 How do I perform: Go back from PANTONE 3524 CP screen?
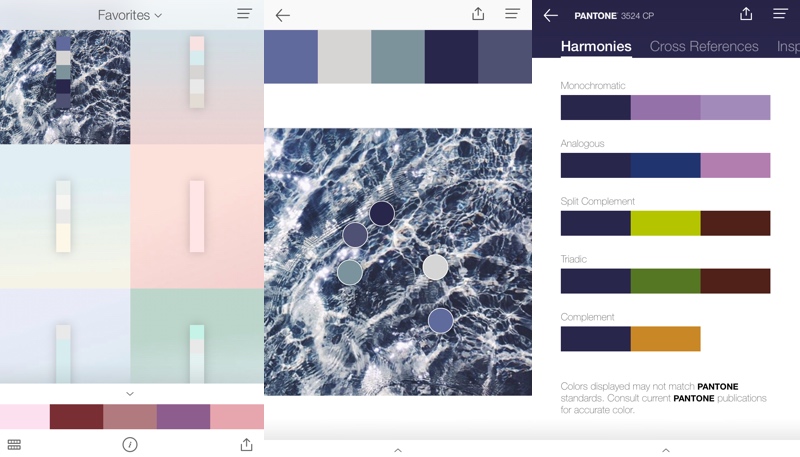551,15
